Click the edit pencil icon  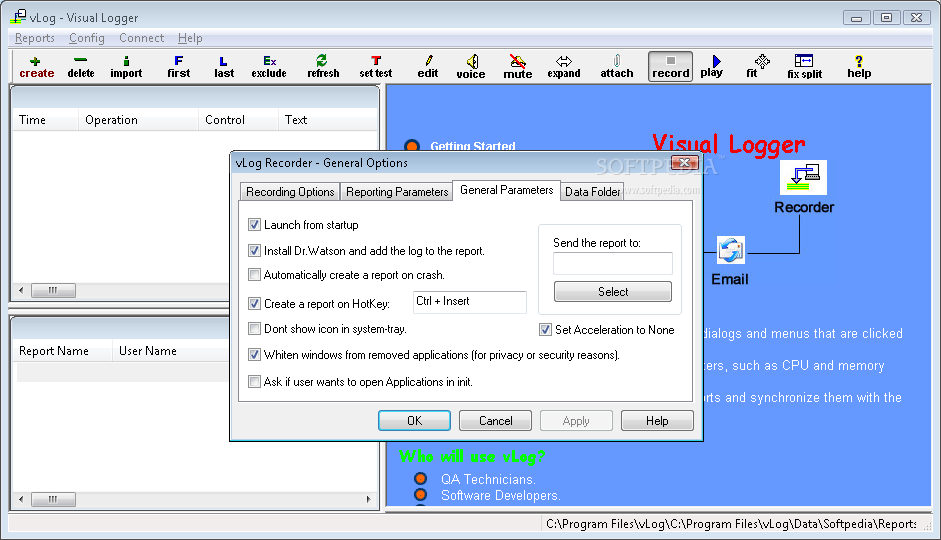pos(428,67)
